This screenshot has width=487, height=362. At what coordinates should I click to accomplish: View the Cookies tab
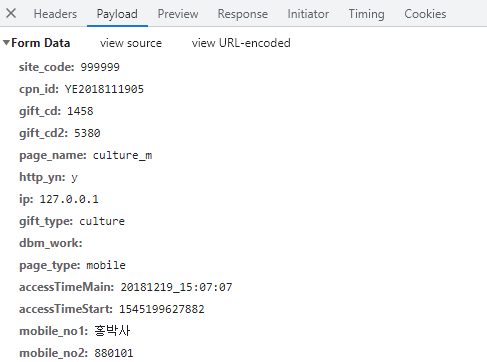pos(425,14)
